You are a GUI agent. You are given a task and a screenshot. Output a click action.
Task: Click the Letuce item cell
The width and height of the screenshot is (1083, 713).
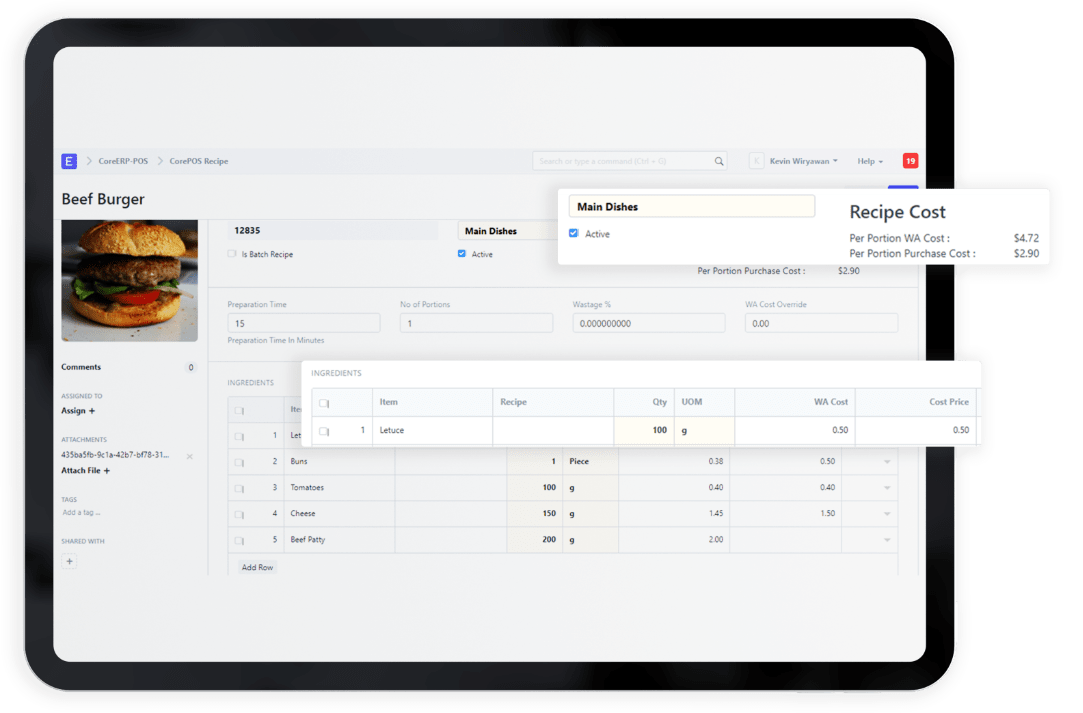432,430
